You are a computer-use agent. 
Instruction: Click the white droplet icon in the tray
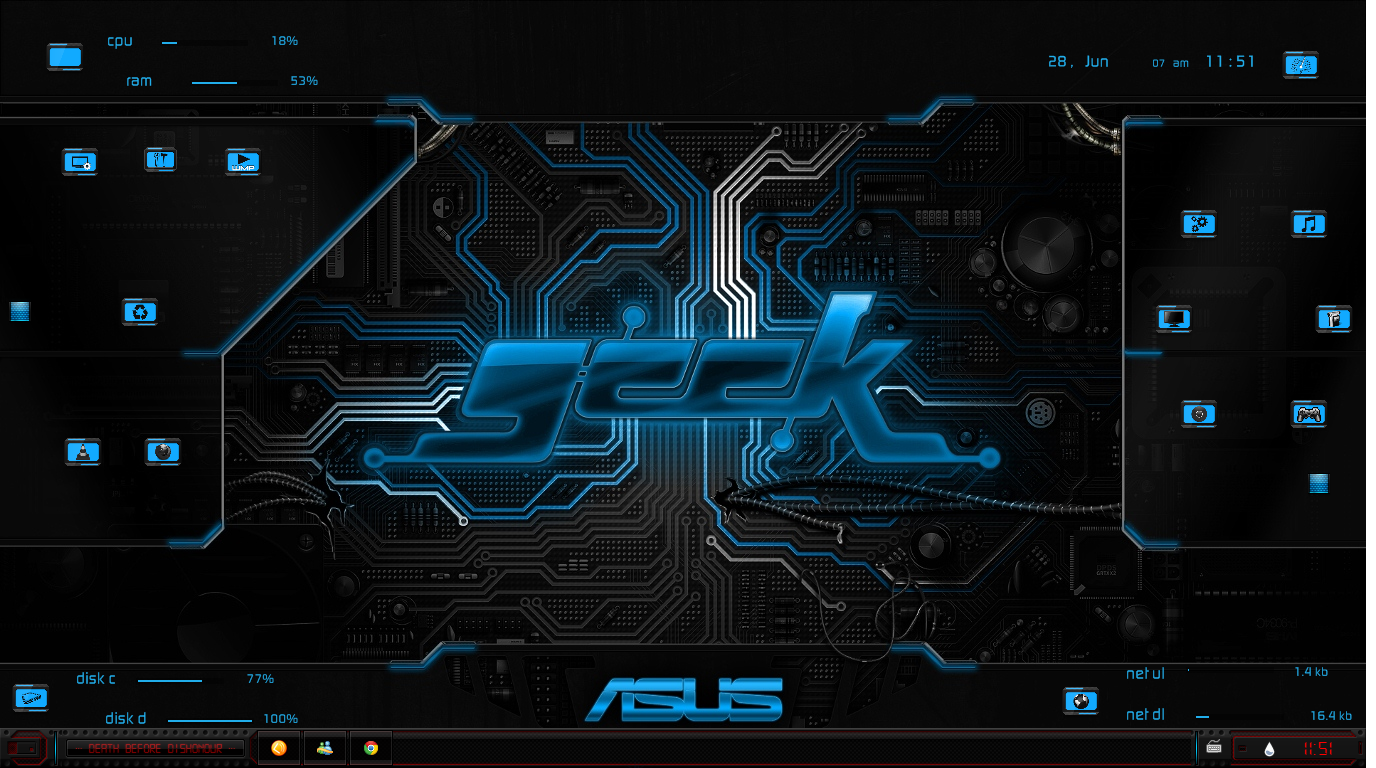click(x=1269, y=748)
